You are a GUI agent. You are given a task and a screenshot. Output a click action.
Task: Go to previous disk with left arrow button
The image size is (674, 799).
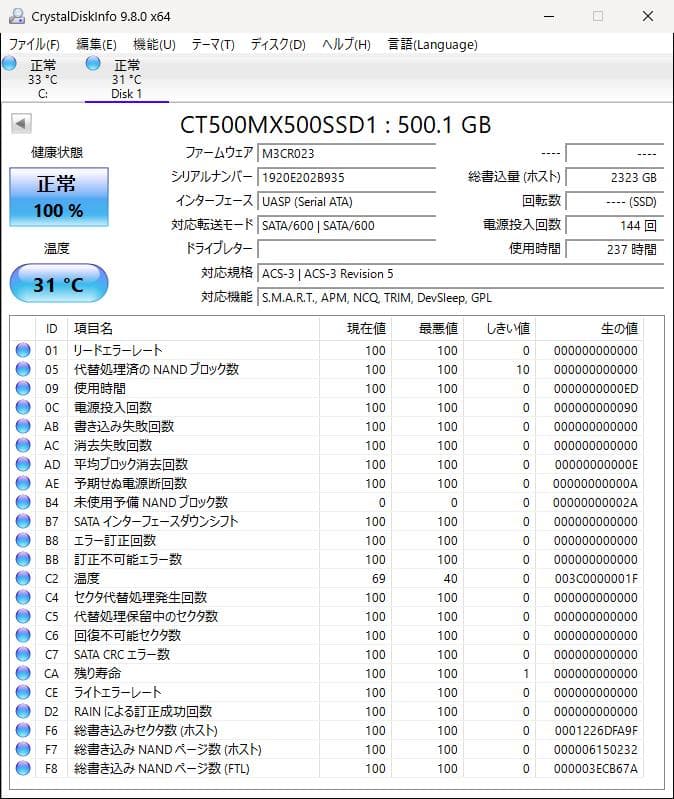(x=21, y=123)
